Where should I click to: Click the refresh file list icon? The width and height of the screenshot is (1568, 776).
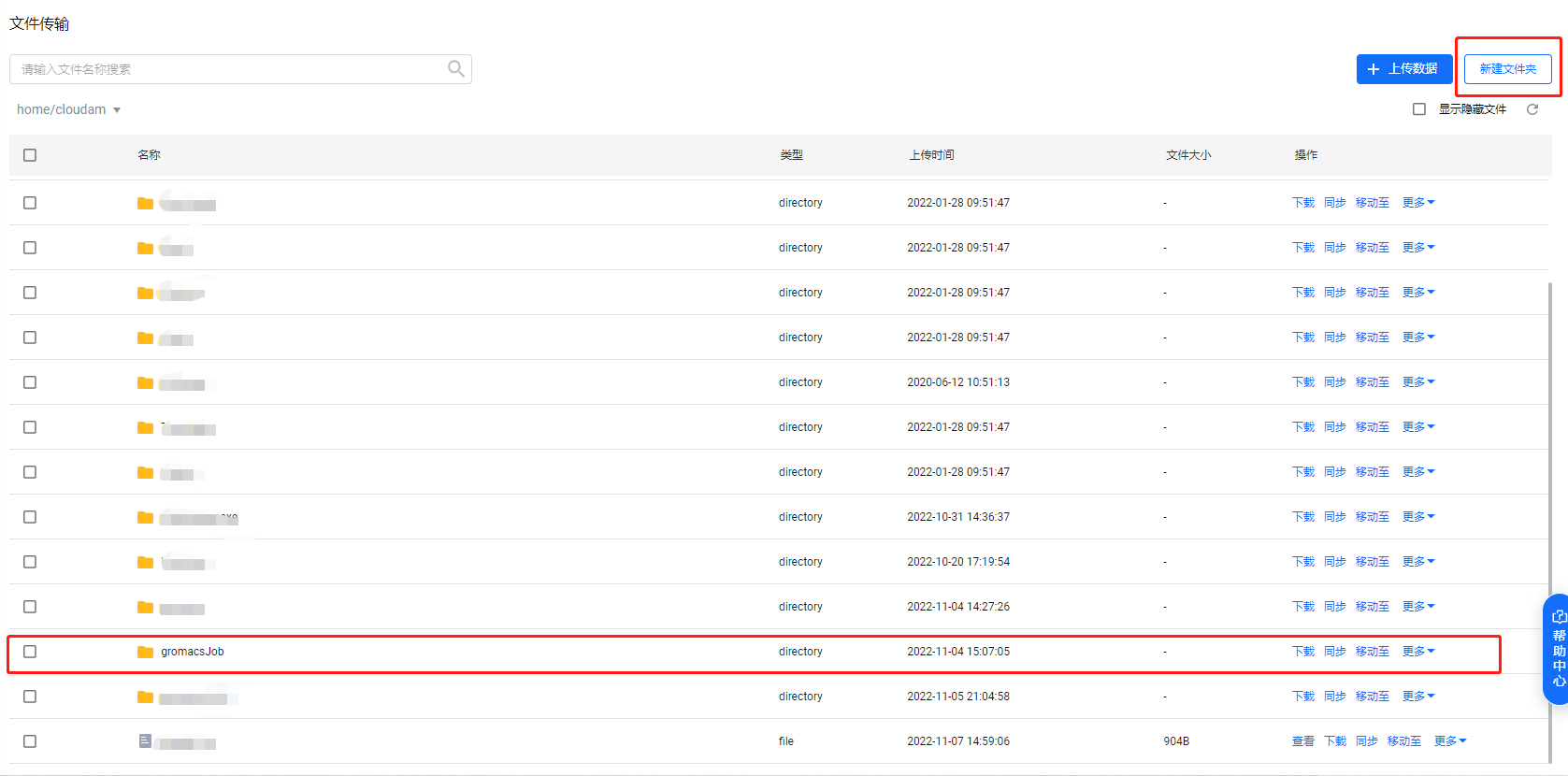(1532, 109)
